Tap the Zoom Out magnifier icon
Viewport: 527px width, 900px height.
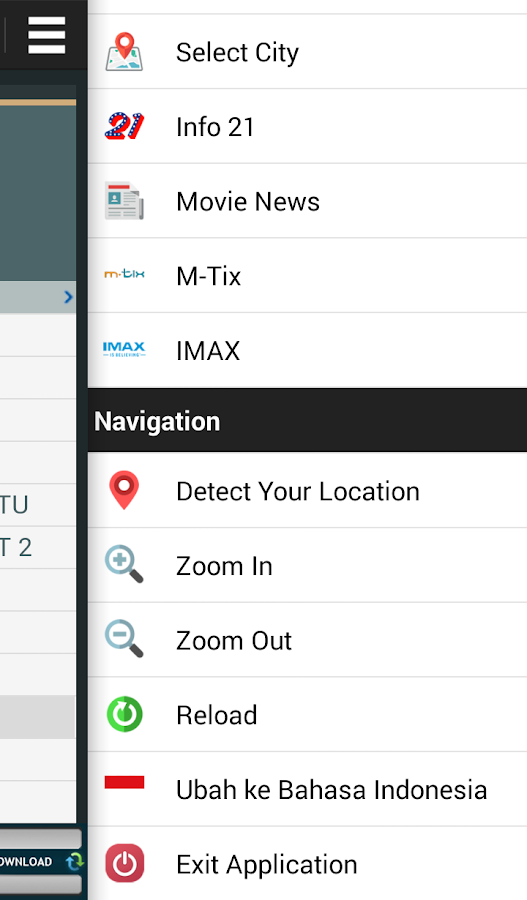[124, 638]
